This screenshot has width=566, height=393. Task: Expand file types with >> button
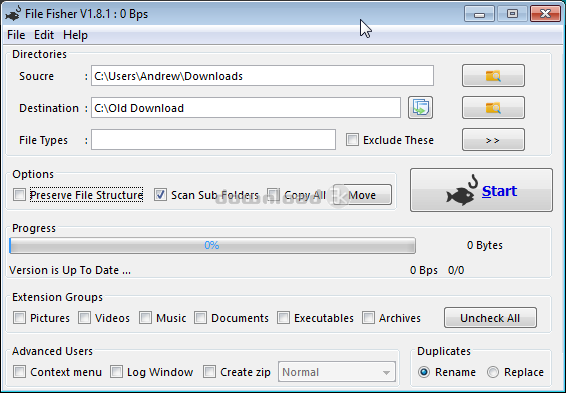pyautogui.click(x=493, y=140)
